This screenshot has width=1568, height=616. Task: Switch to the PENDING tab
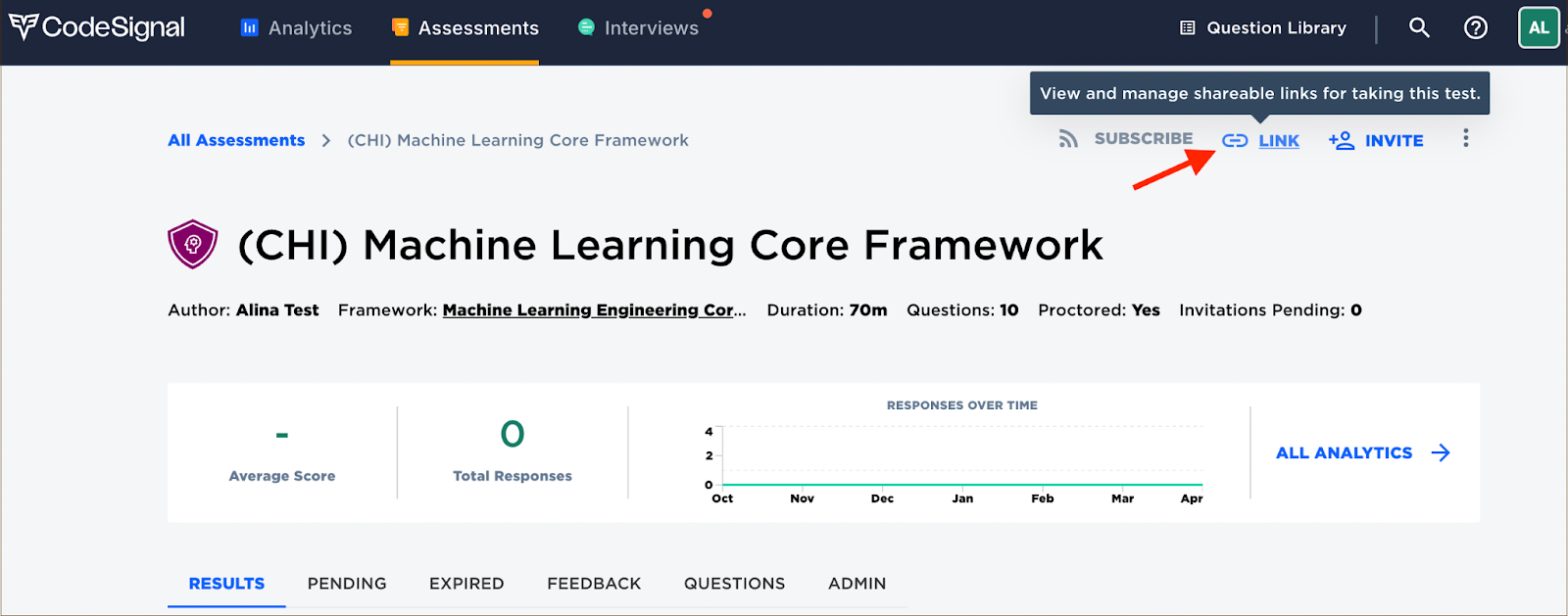347,584
